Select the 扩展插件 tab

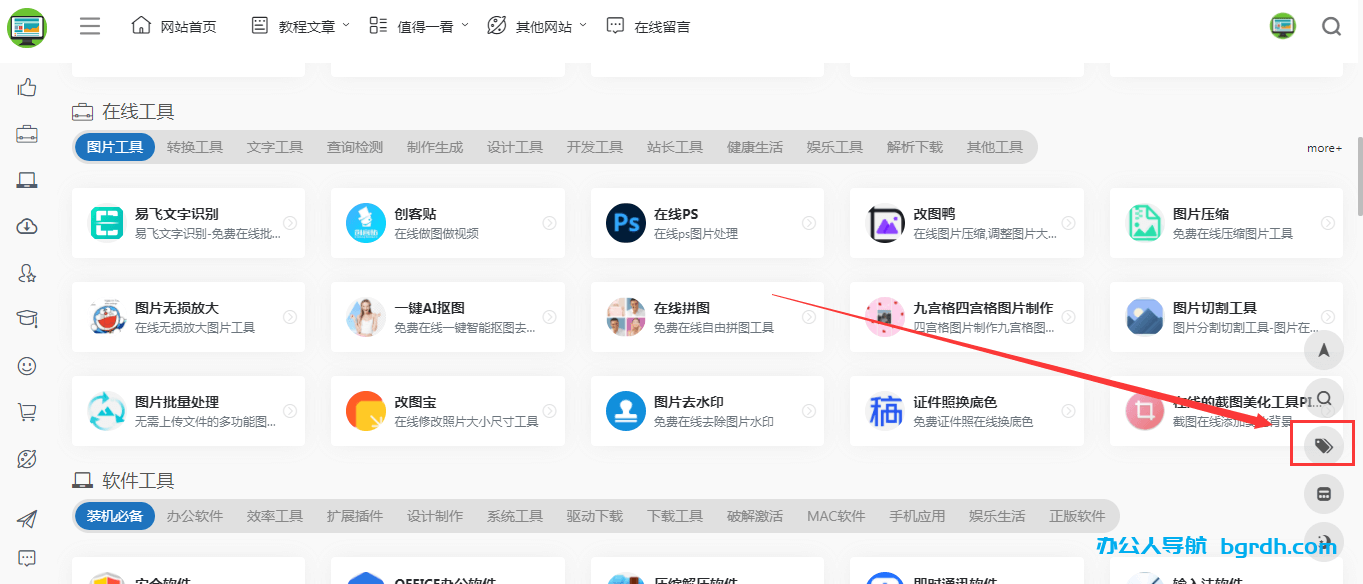[x=355, y=516]
